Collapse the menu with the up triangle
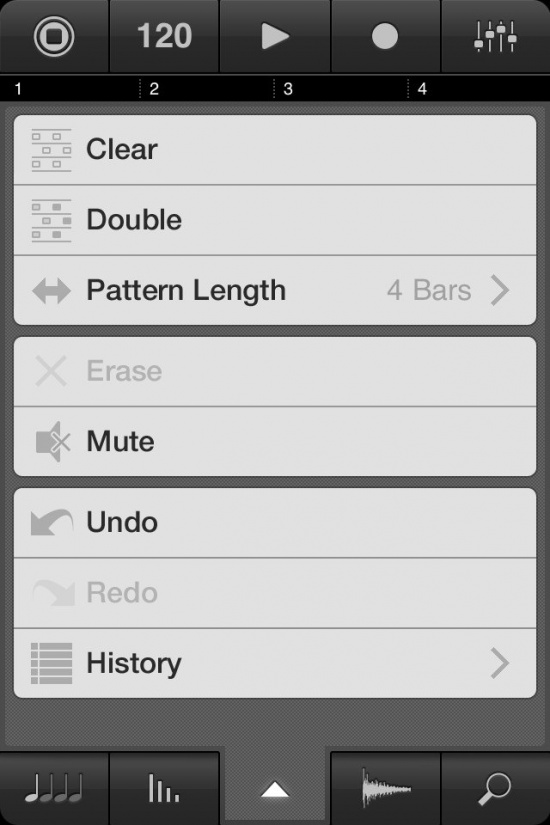This screenshot has width=550, height=825. pos(275,789)
